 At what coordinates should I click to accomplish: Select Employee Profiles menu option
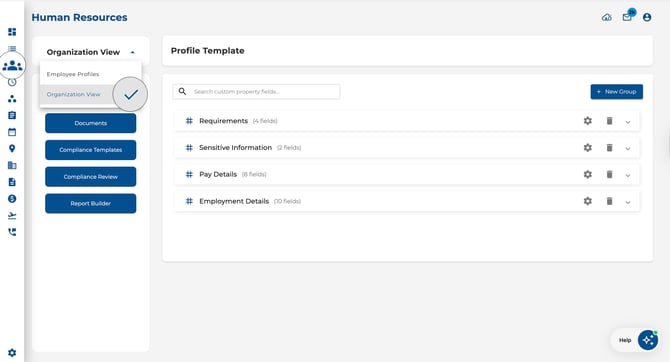pyautogui.click(x=91, y=74)
